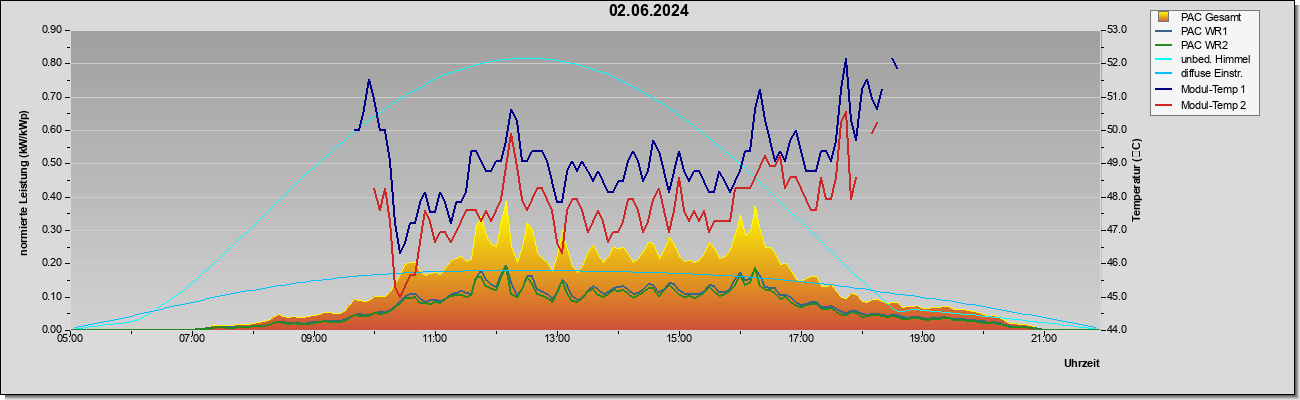Click the 44.0 temperature axis value
This screenshot has height=400, width=1300.
[1116, 330]
